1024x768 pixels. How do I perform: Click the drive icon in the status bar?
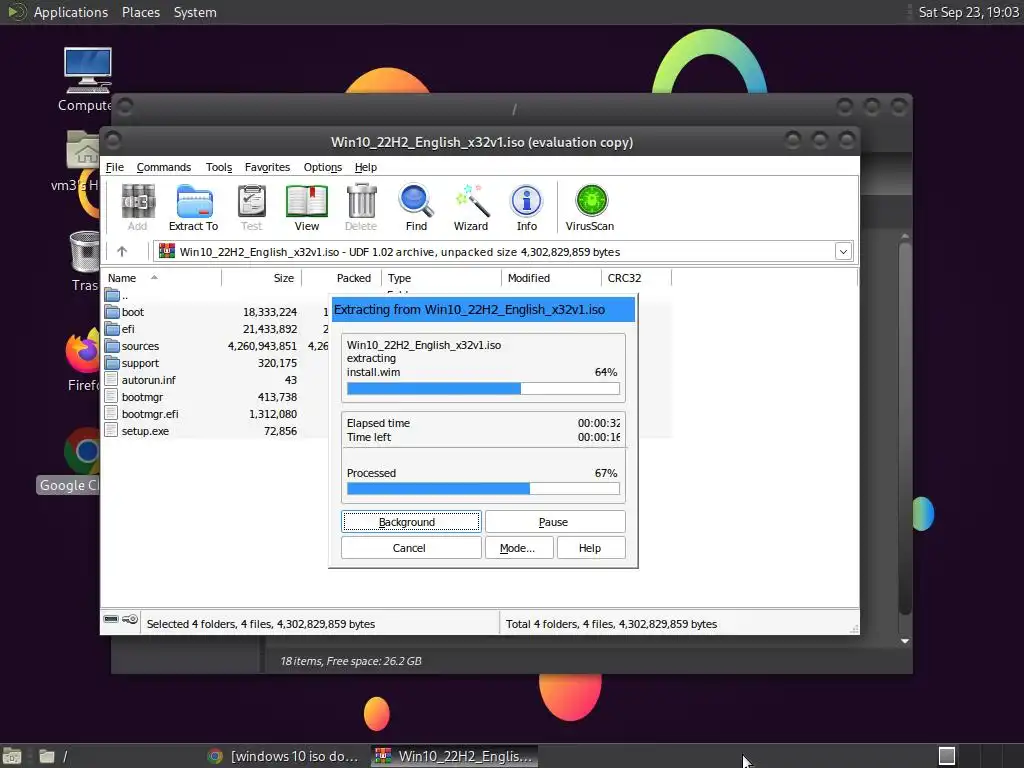[111, 619]
